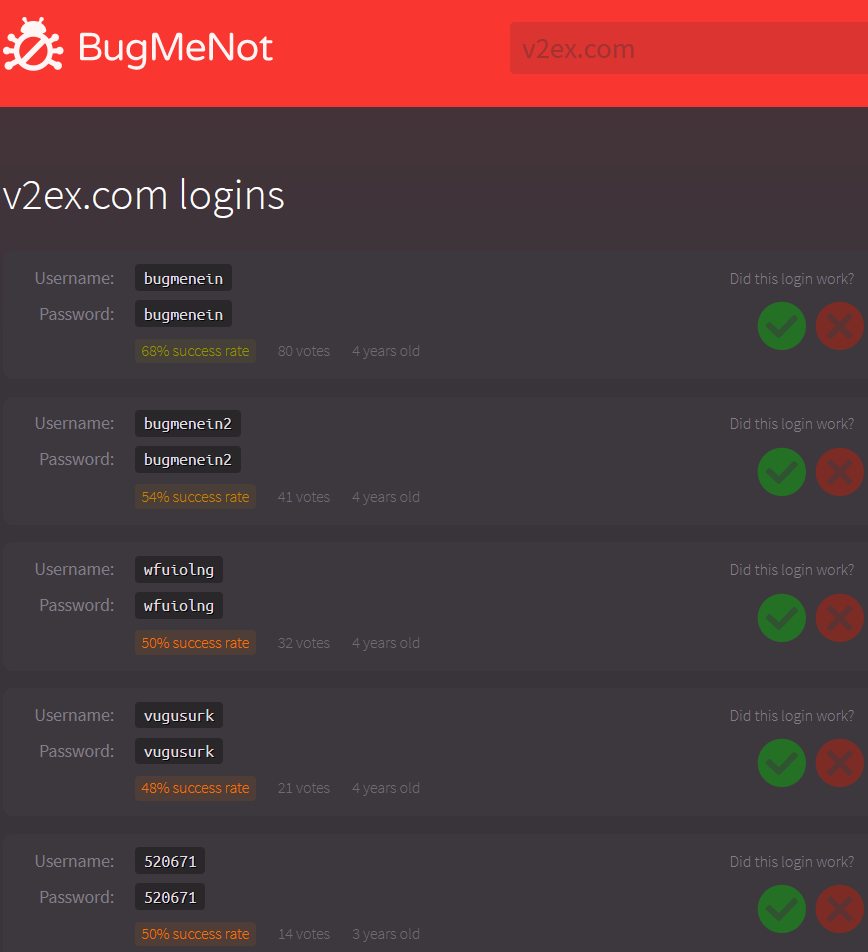The width and height of the screenshot is (868, 952).
Task: Click green checkmark for bugmenein login
Action: 781,326
